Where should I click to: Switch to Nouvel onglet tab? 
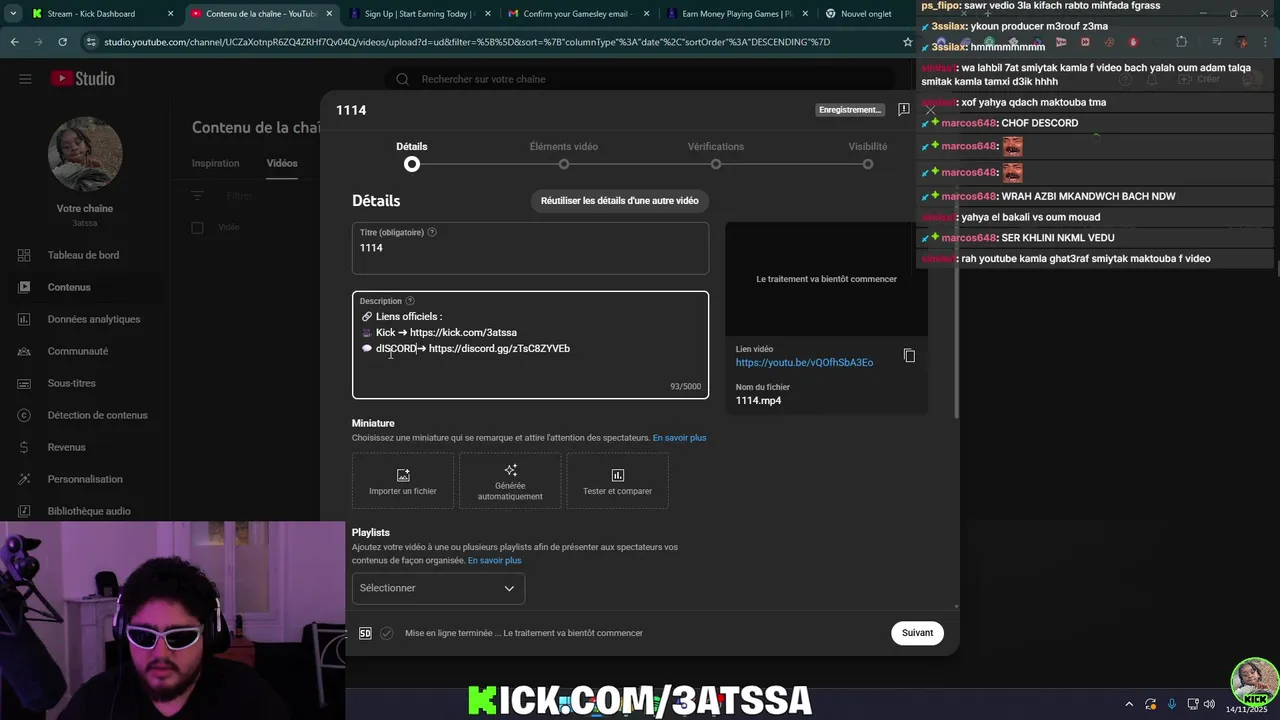click(x=865, y=14)
